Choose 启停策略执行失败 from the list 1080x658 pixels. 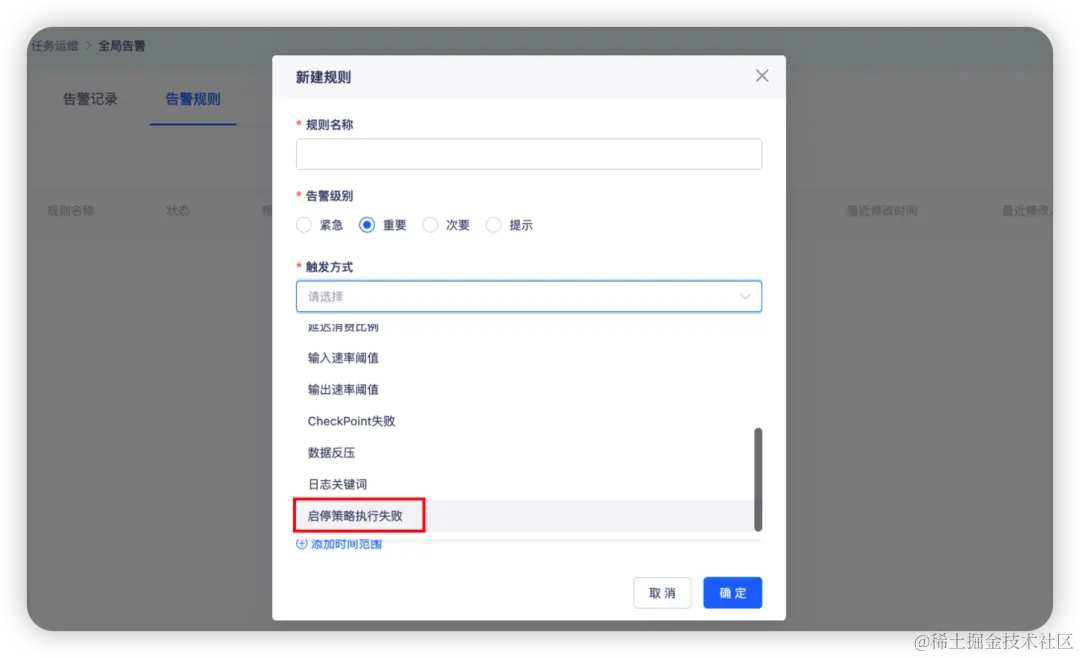(524, 516)
